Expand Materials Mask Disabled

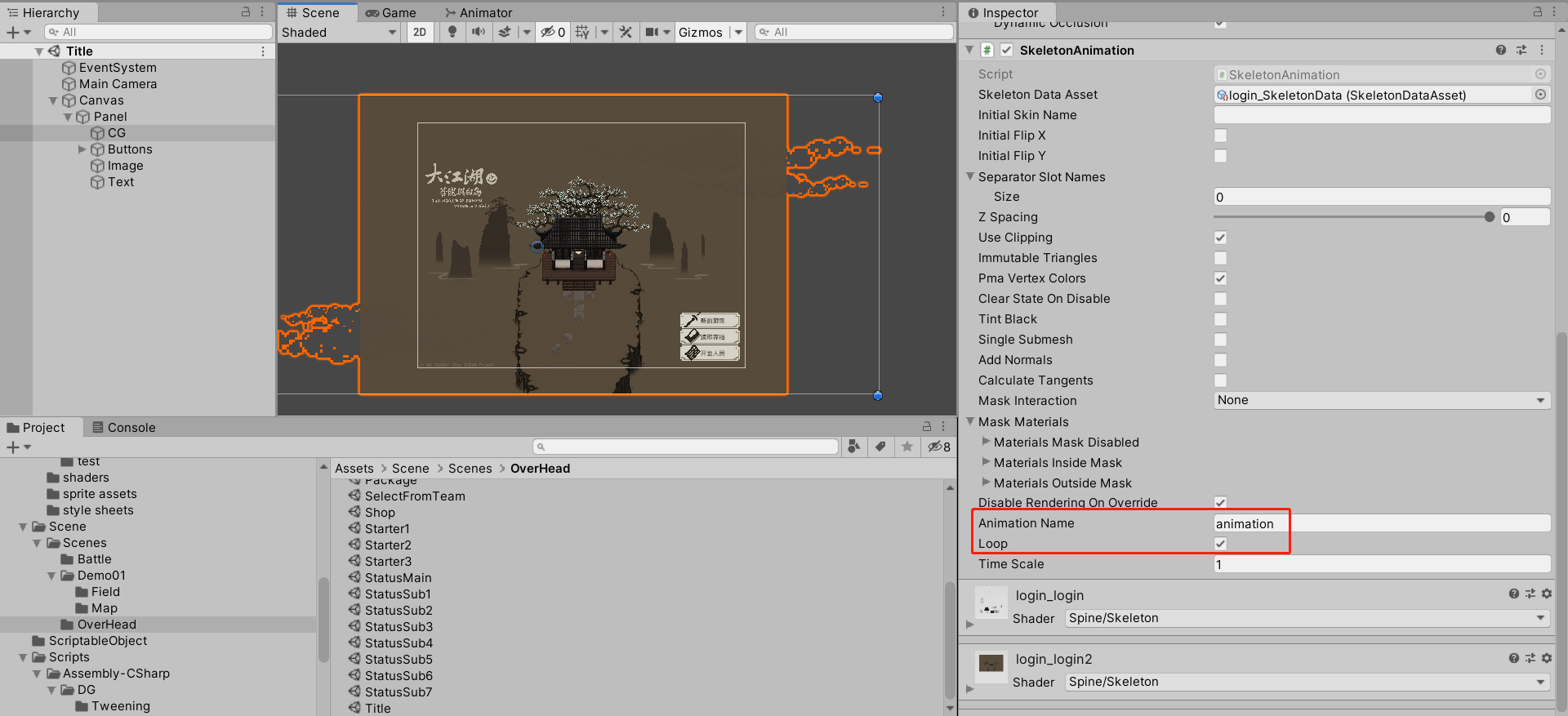click(x=986, y=442)
